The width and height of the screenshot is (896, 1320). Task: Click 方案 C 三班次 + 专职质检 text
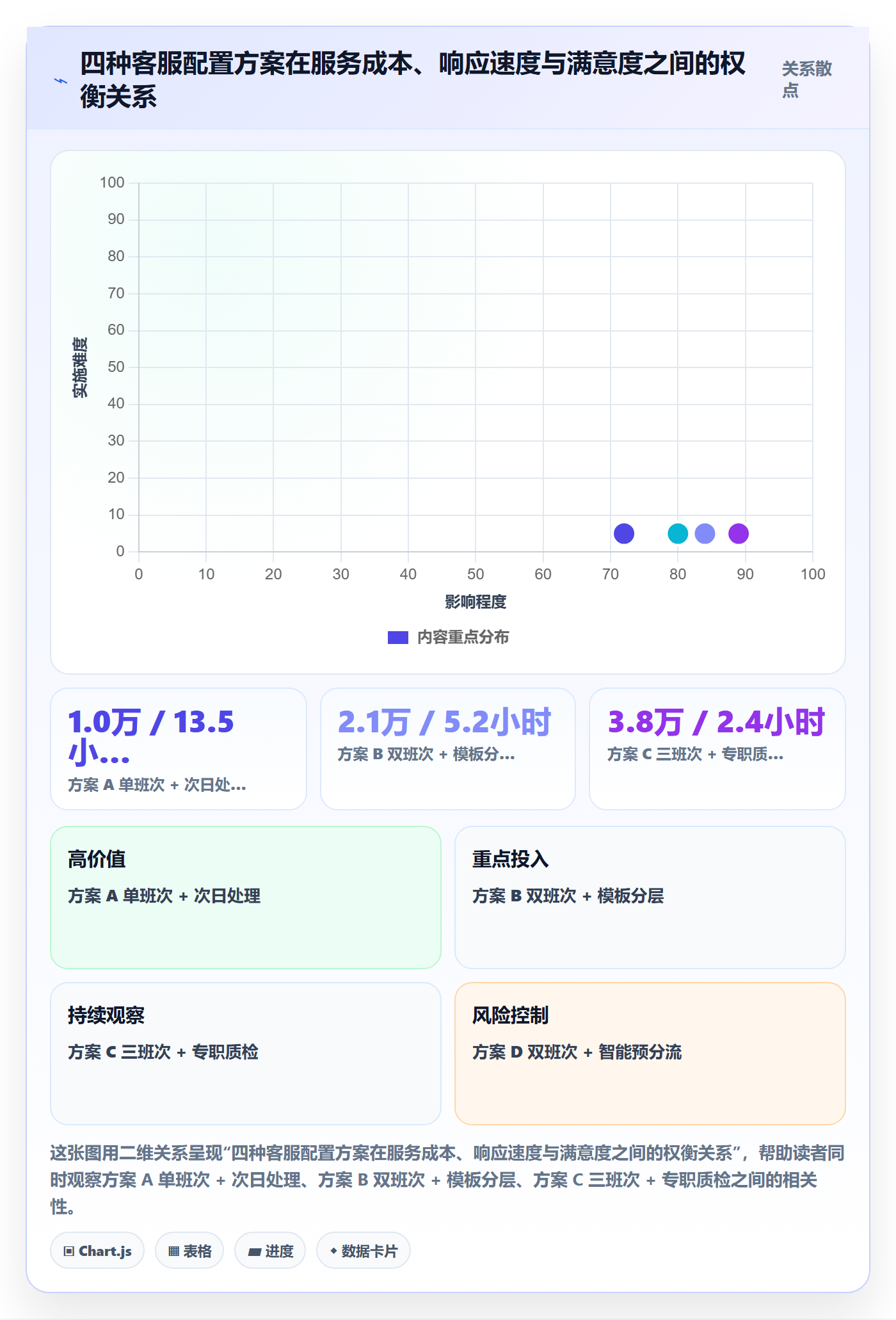163,1052
